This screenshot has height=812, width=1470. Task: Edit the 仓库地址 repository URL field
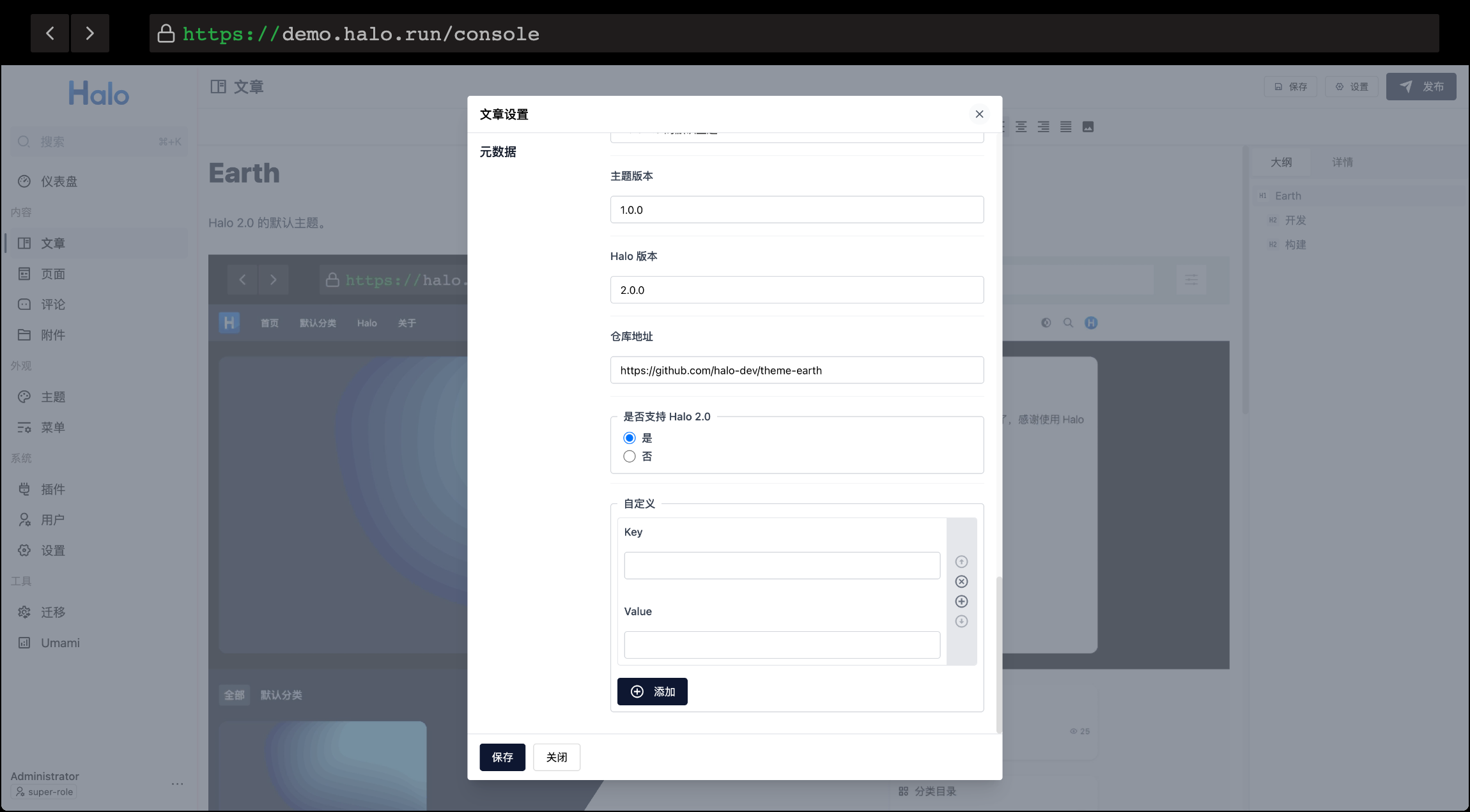click(796, 370)
